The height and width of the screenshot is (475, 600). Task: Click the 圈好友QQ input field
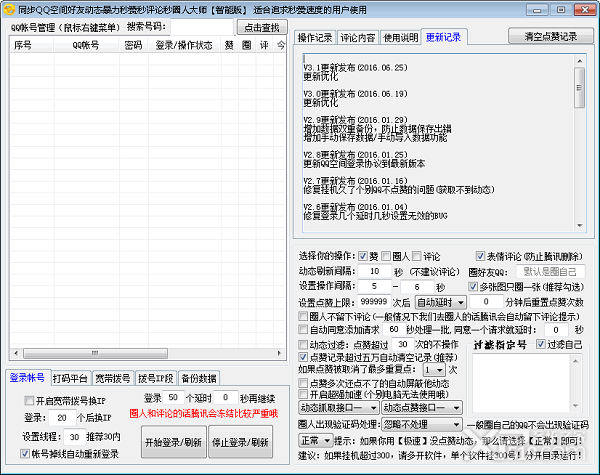pos(550,271)
